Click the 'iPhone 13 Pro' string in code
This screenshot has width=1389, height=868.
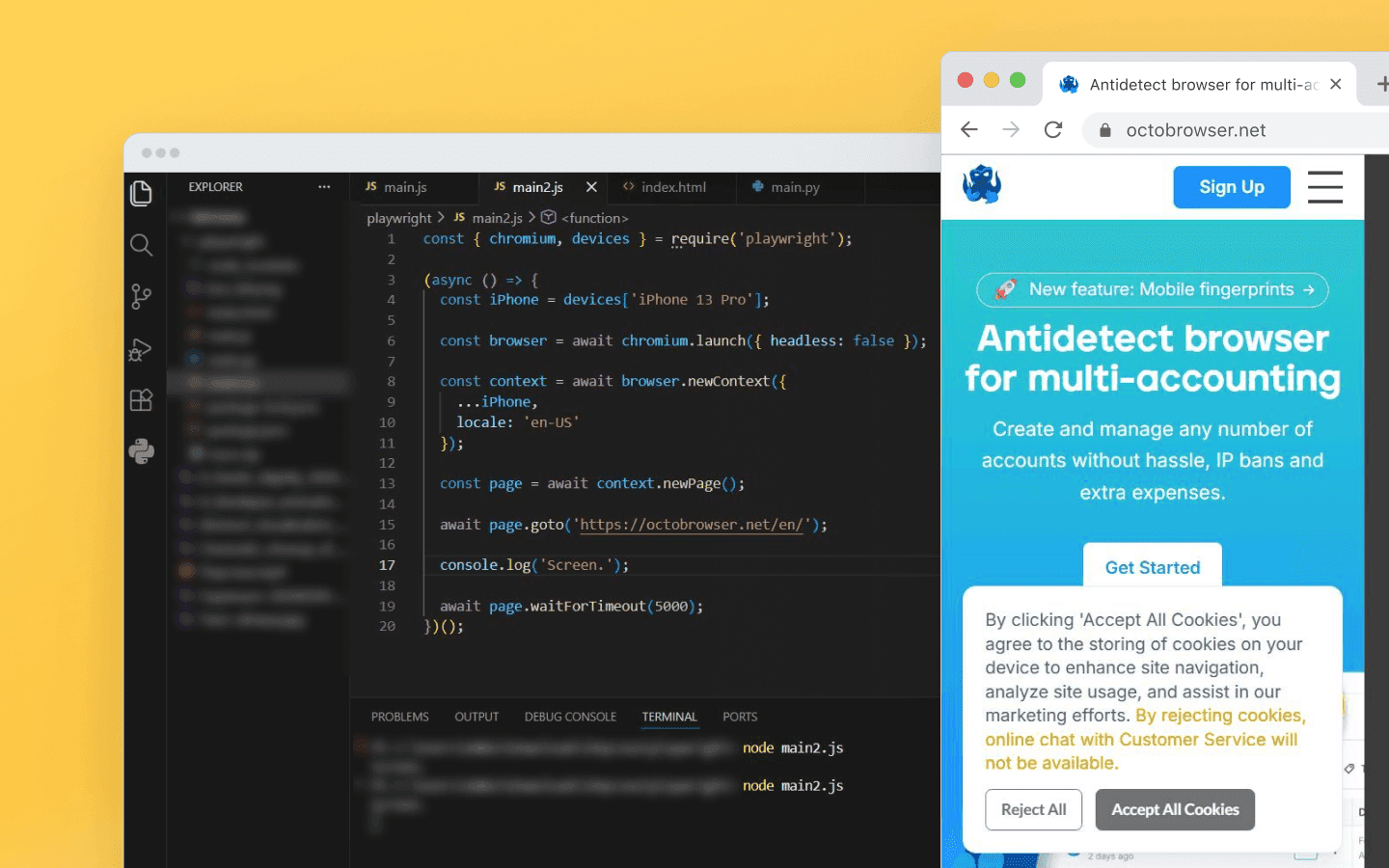694,300
